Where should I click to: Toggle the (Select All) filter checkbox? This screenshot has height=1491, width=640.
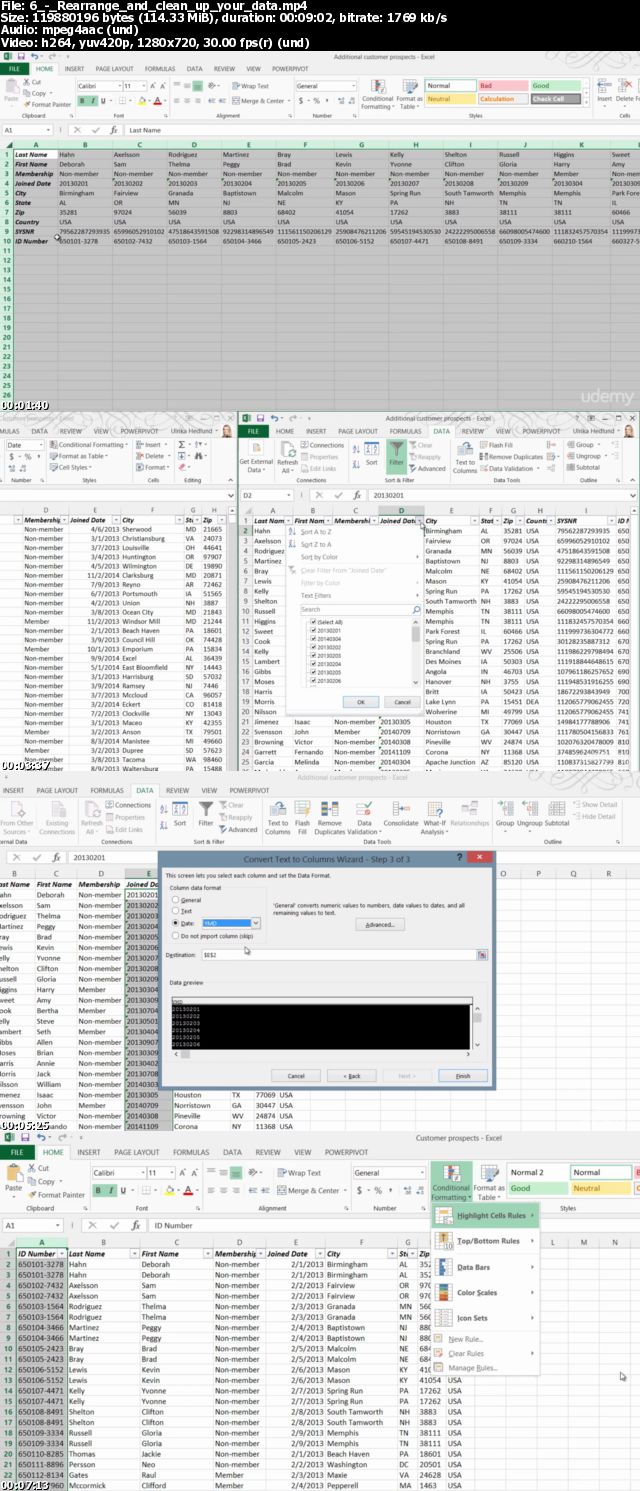pyautogui.click(x=313, y=621)
